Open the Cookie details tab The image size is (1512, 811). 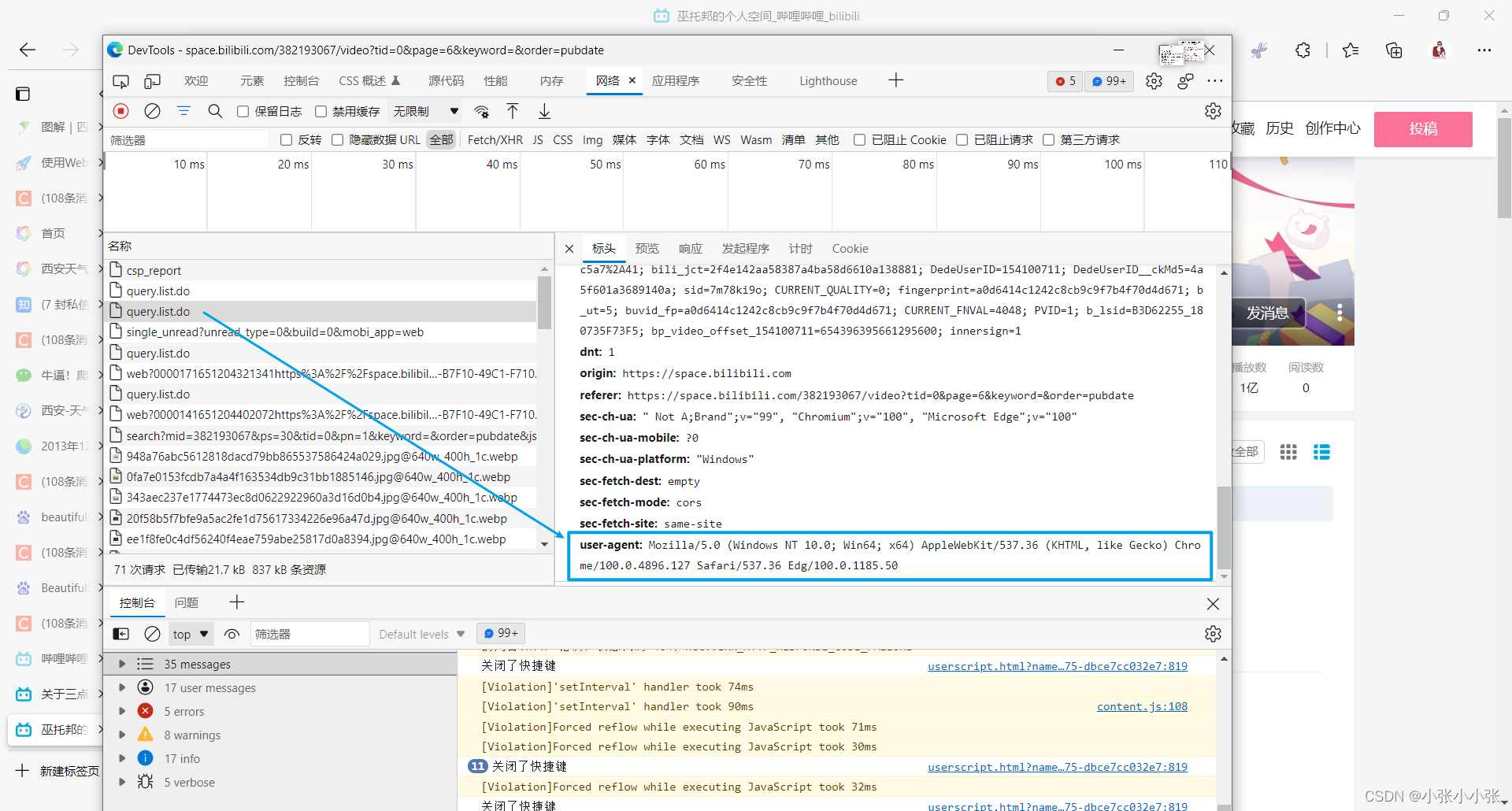pyautogui.click(x=850, y=249)
